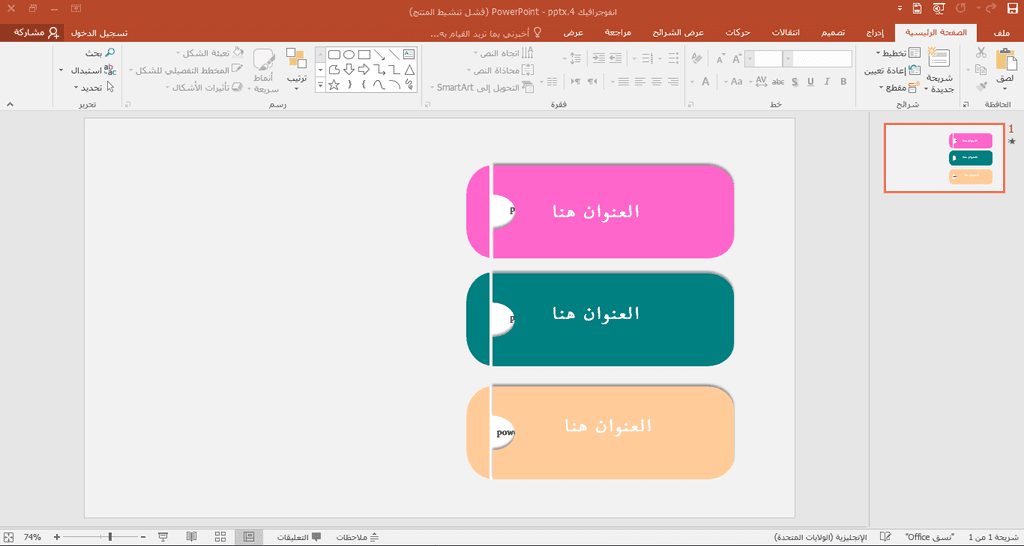The image size is (1024, 546).
Task: Switch to the Review (مراجعة) tab
Action: [618, 33]
